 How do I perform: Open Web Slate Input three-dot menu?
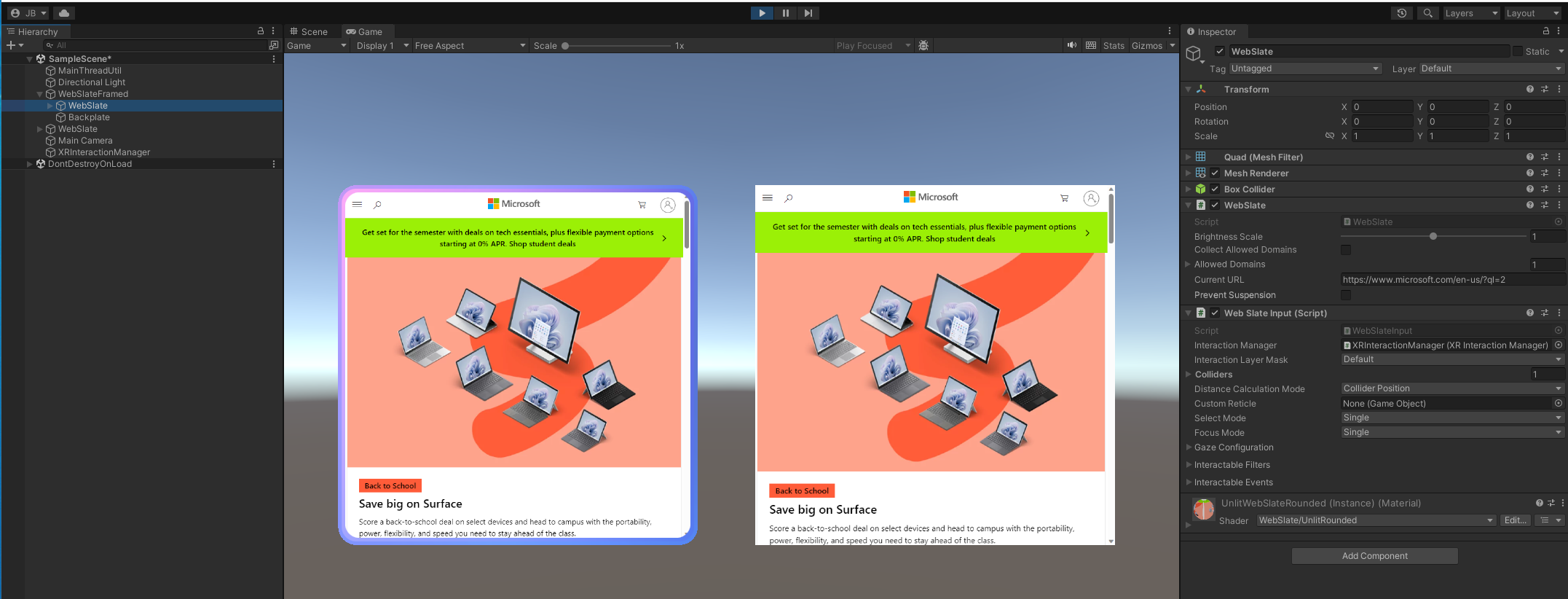point(1559,313)
